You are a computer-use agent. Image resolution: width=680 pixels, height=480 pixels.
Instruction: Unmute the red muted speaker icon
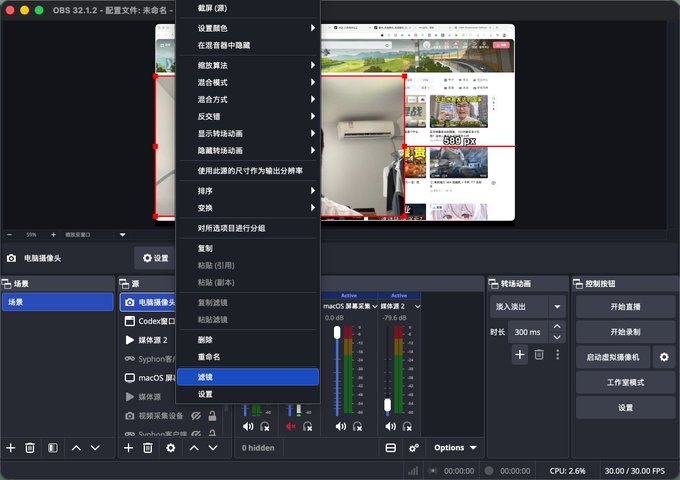291,426
